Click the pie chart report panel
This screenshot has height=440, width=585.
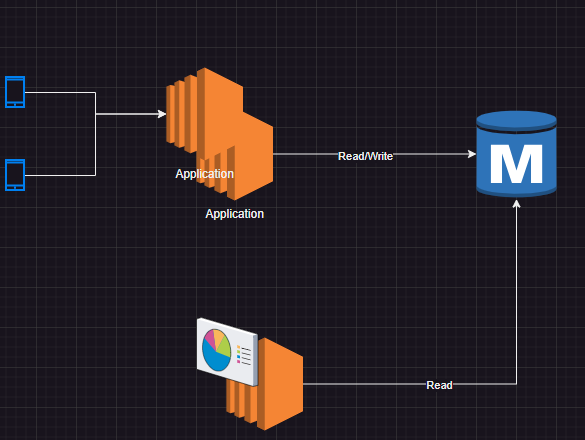pyautogui.click(x=227, y=352)
